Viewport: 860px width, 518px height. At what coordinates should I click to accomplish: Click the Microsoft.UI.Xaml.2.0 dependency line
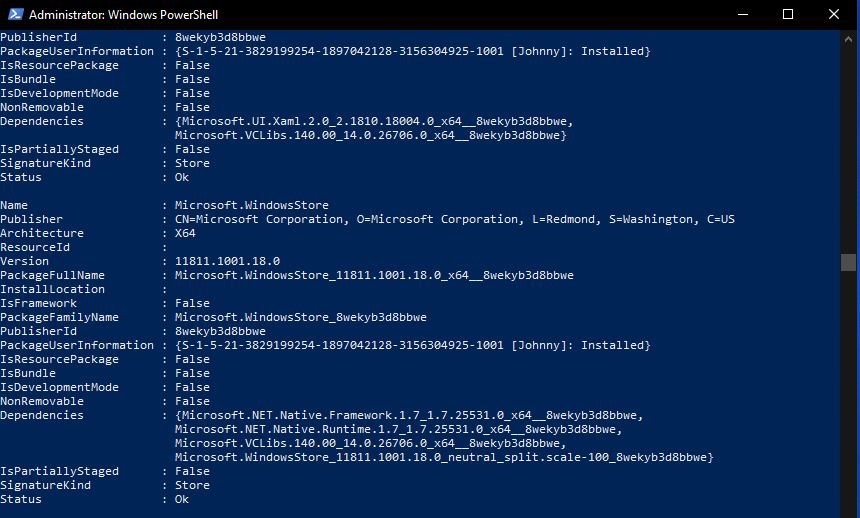point(374,121)
